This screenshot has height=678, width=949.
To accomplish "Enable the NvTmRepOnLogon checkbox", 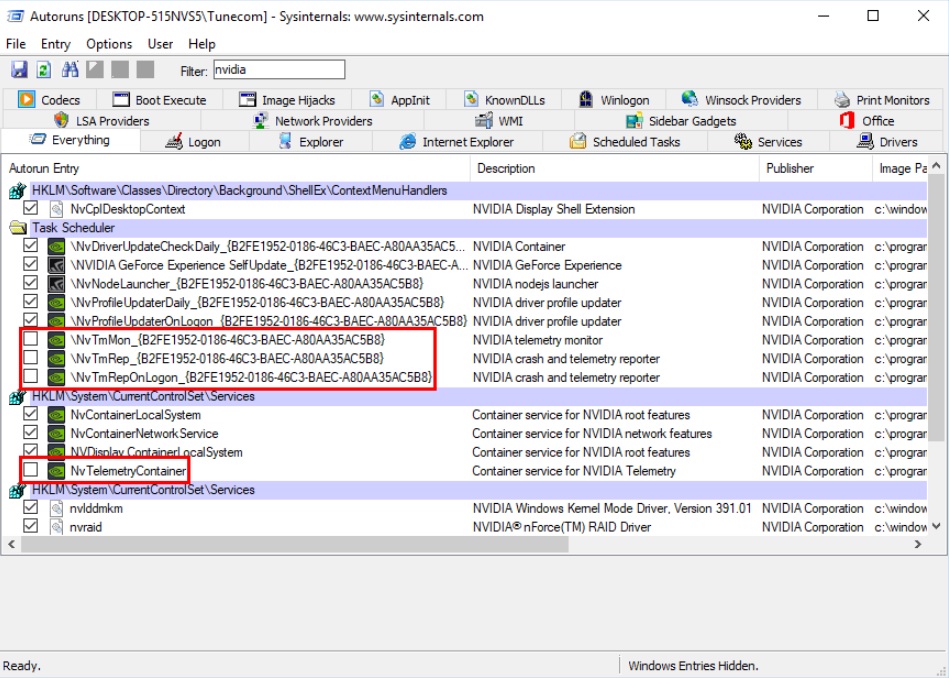I will tap(30, 377).
